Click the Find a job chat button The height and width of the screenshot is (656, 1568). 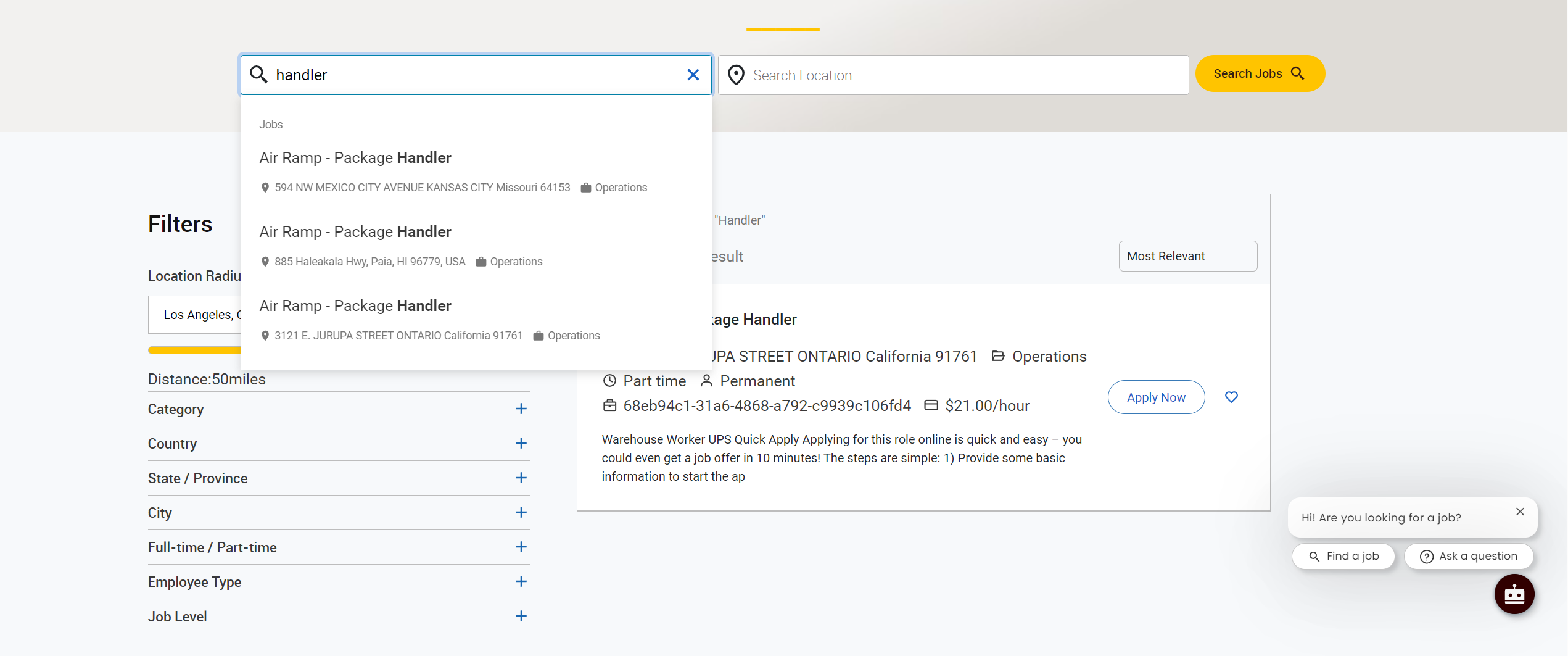tap(1343, 557)
